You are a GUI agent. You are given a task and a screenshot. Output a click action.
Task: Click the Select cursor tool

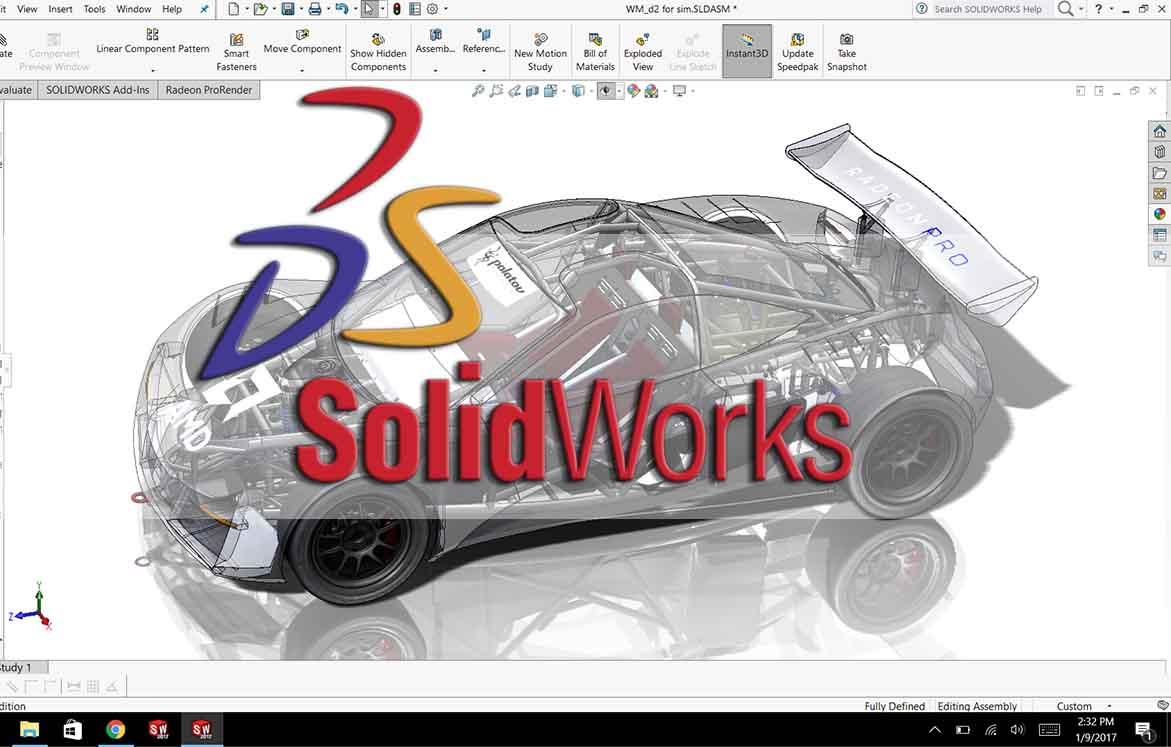(x=369, y=9)
